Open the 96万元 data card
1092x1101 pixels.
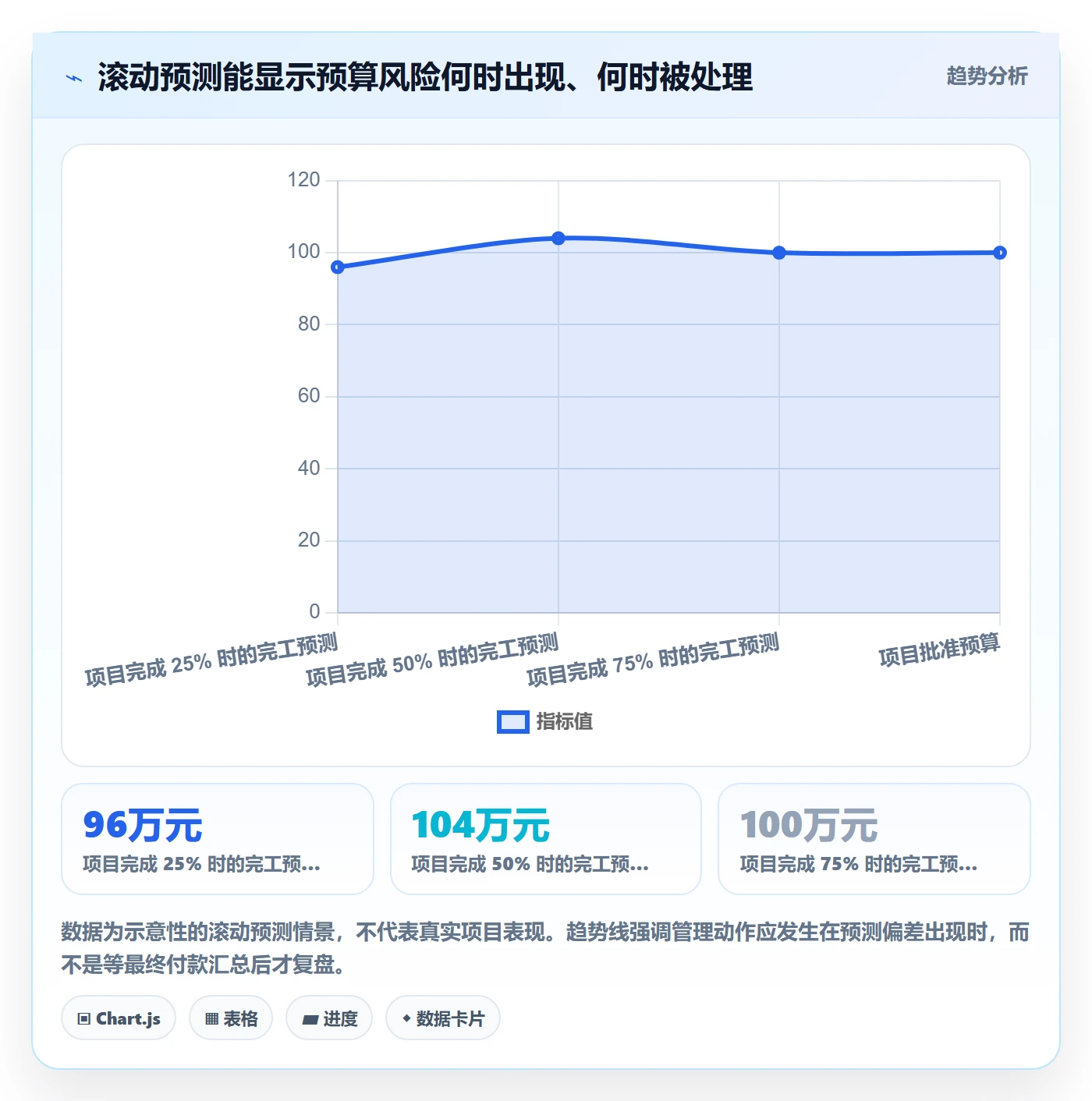(218, 839)
